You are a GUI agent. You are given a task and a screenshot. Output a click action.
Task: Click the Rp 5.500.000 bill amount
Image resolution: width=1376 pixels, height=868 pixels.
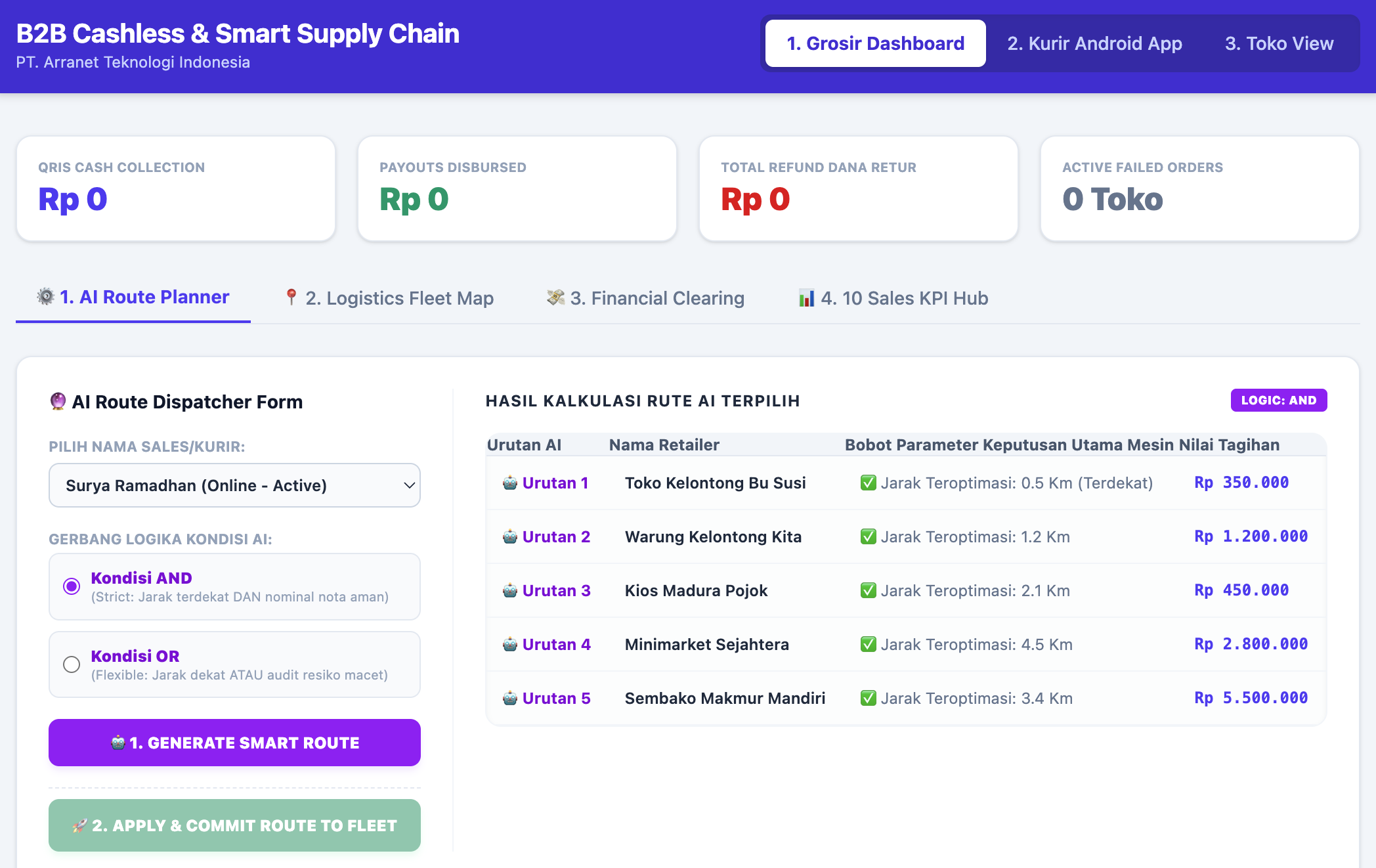coord(1251,698)
